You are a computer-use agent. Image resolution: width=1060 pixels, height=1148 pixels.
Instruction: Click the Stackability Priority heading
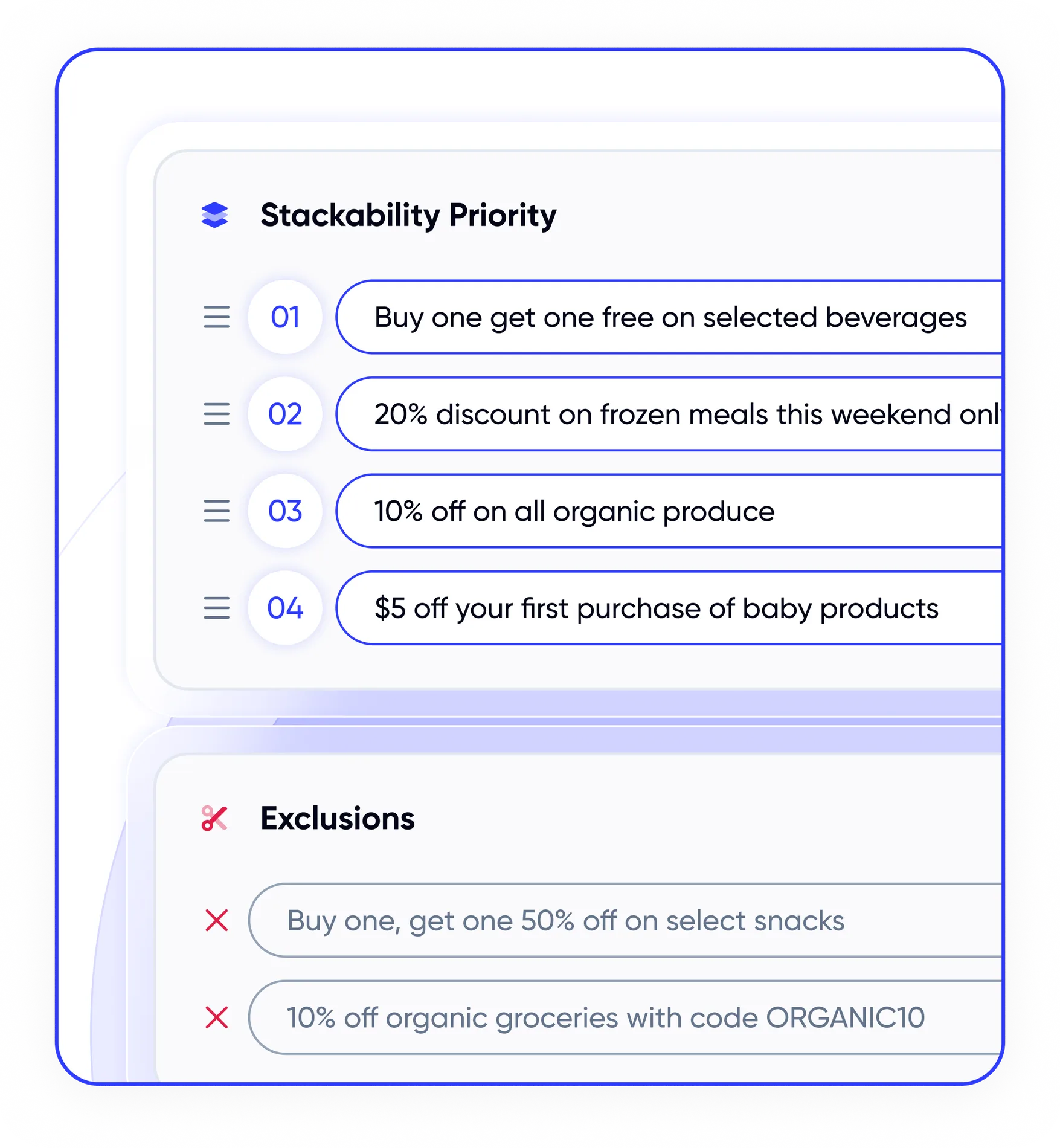[408, 216]
